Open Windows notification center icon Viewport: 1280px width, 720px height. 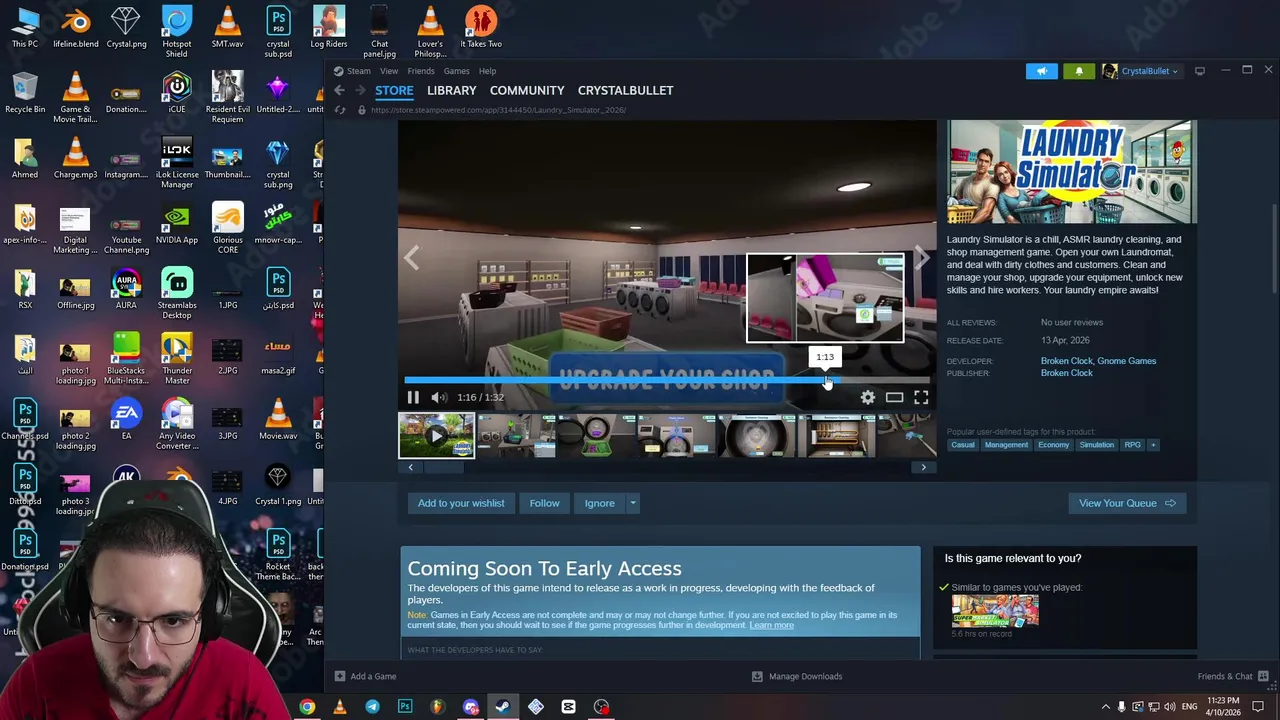tap(1258, 707)
